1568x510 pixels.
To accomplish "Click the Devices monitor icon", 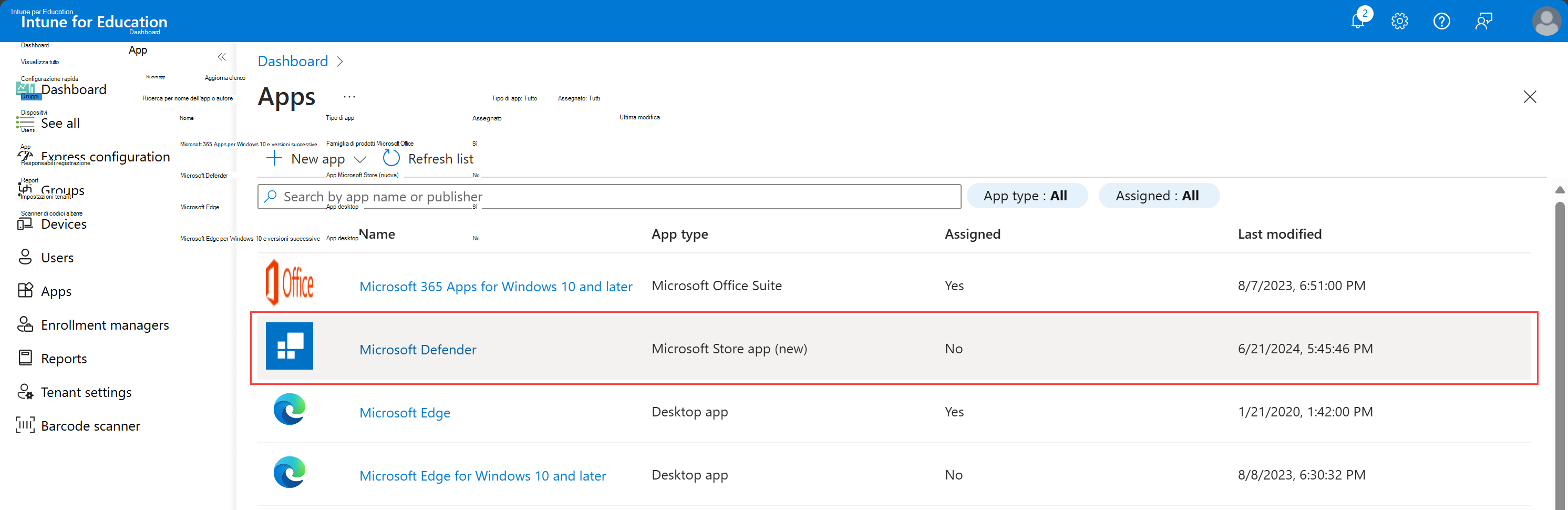I will 25,223.
